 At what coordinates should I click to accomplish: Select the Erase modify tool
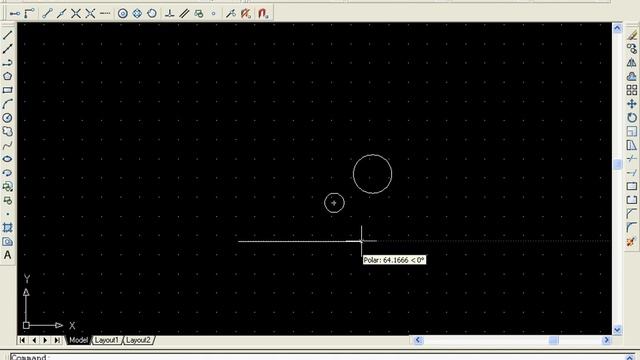[x=632, y=35]
